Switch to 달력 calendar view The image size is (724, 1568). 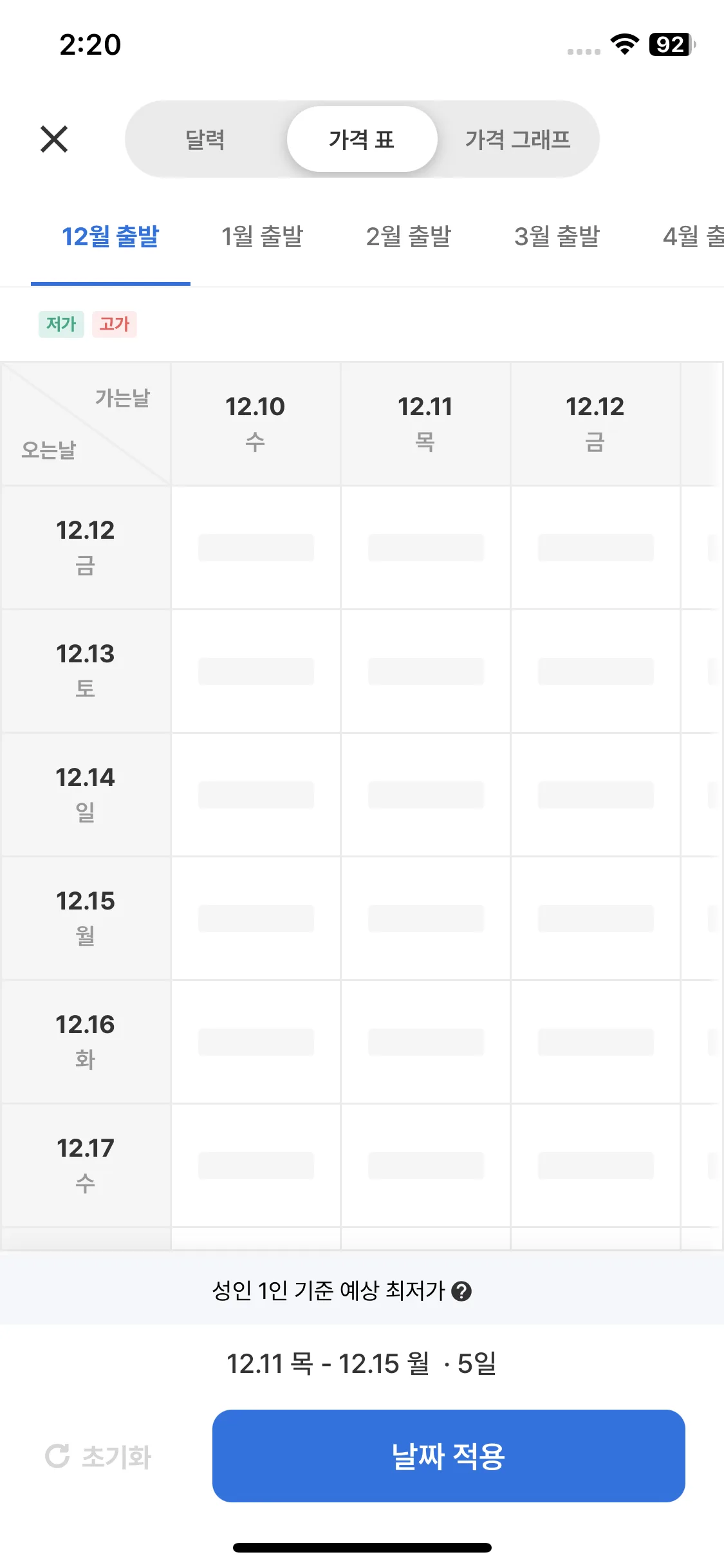point(205,139)
